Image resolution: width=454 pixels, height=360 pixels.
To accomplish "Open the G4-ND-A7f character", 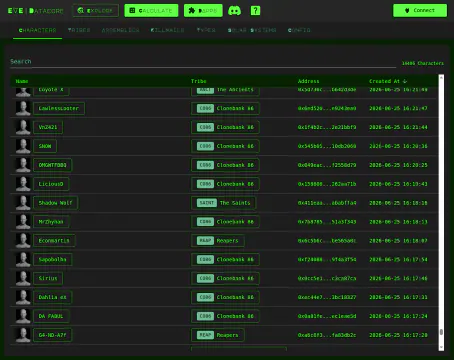I will coord(52,335).
